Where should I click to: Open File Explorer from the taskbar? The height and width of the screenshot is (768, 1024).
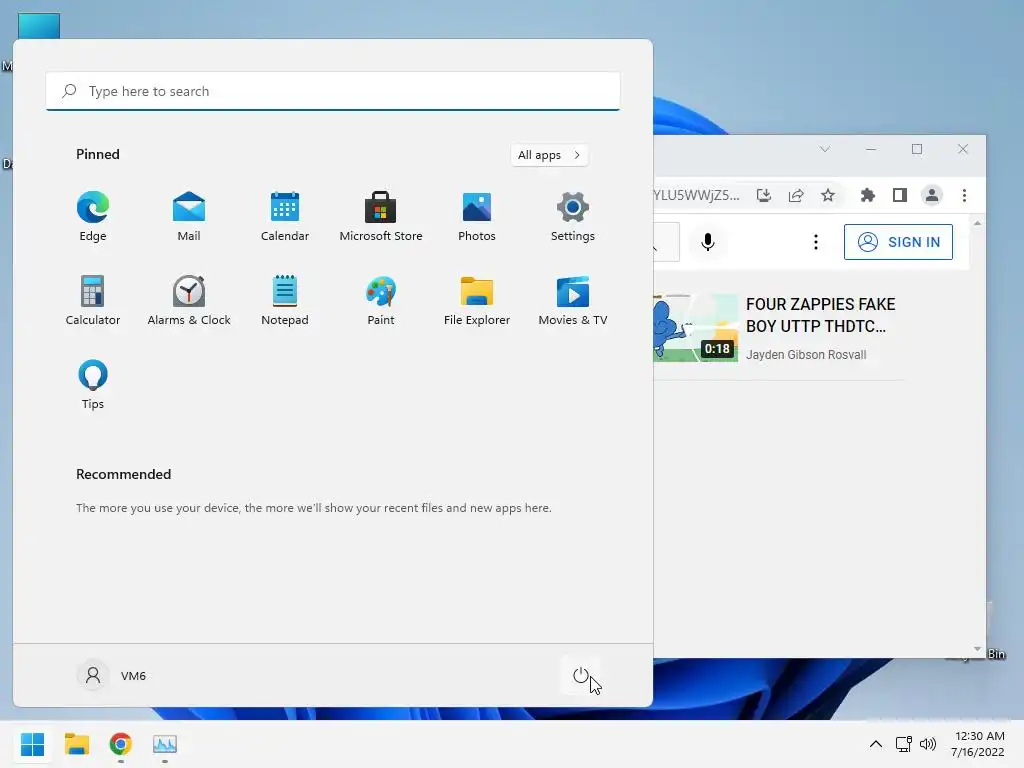(x=76, y=744)
